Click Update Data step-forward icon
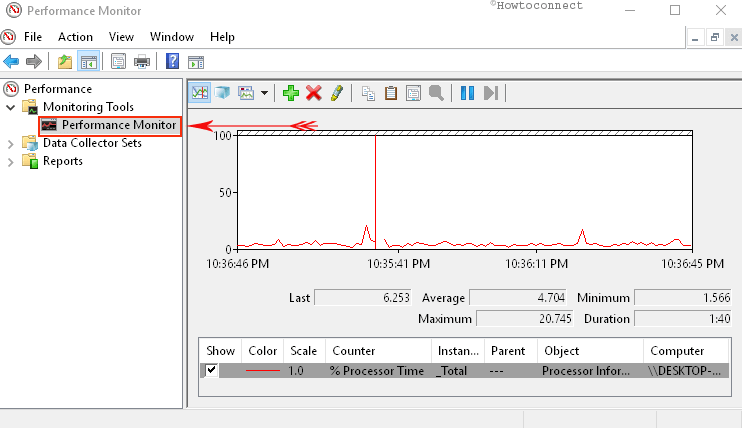 click(491, 93)
